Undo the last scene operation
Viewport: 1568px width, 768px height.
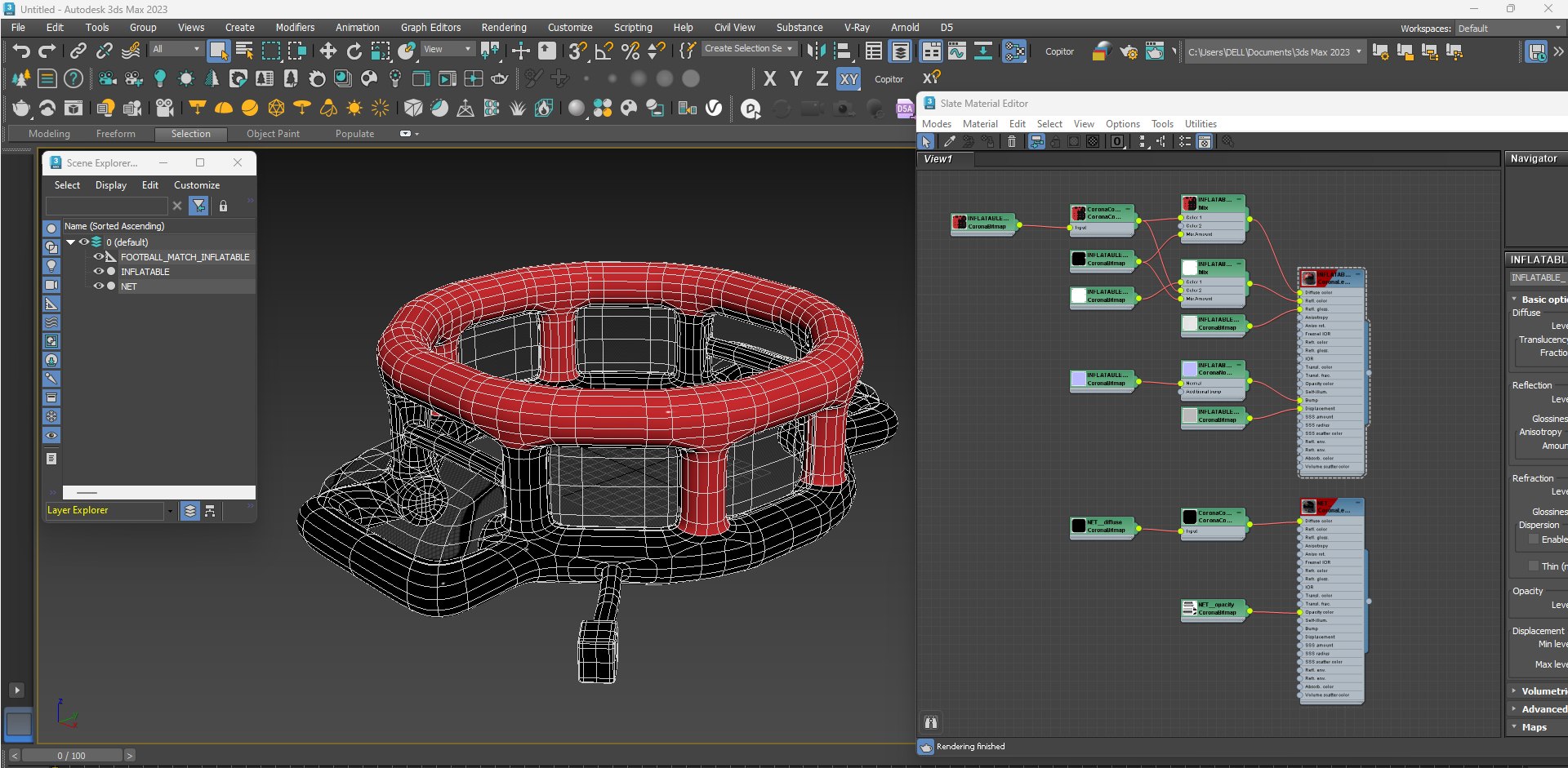coord(21,51)
